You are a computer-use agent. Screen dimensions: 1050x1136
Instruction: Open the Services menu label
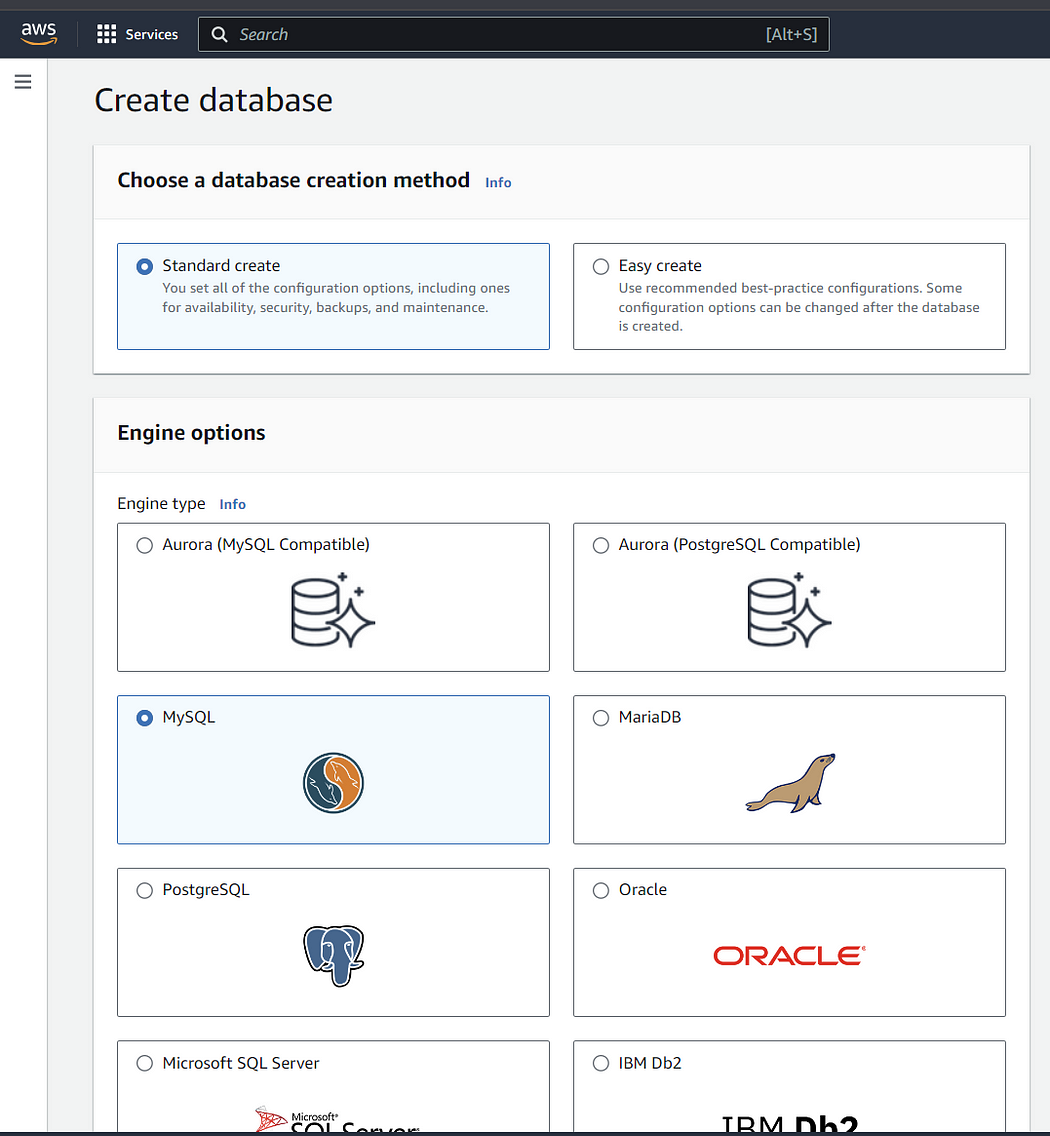pyautogui.click(x=151, y=34)
